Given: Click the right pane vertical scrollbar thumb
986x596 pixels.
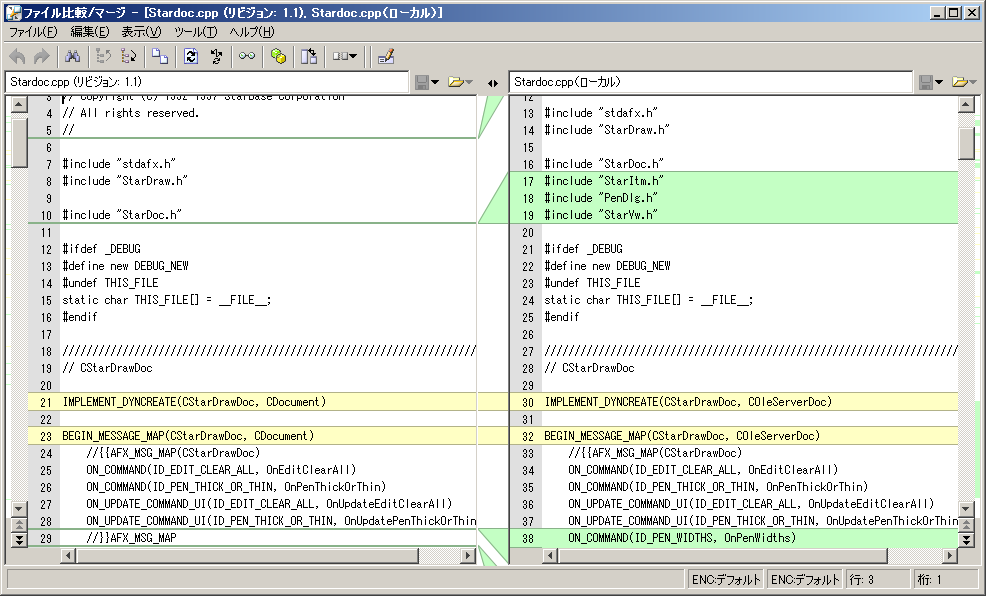Looking at the screenshot, I should click(967, 143).
